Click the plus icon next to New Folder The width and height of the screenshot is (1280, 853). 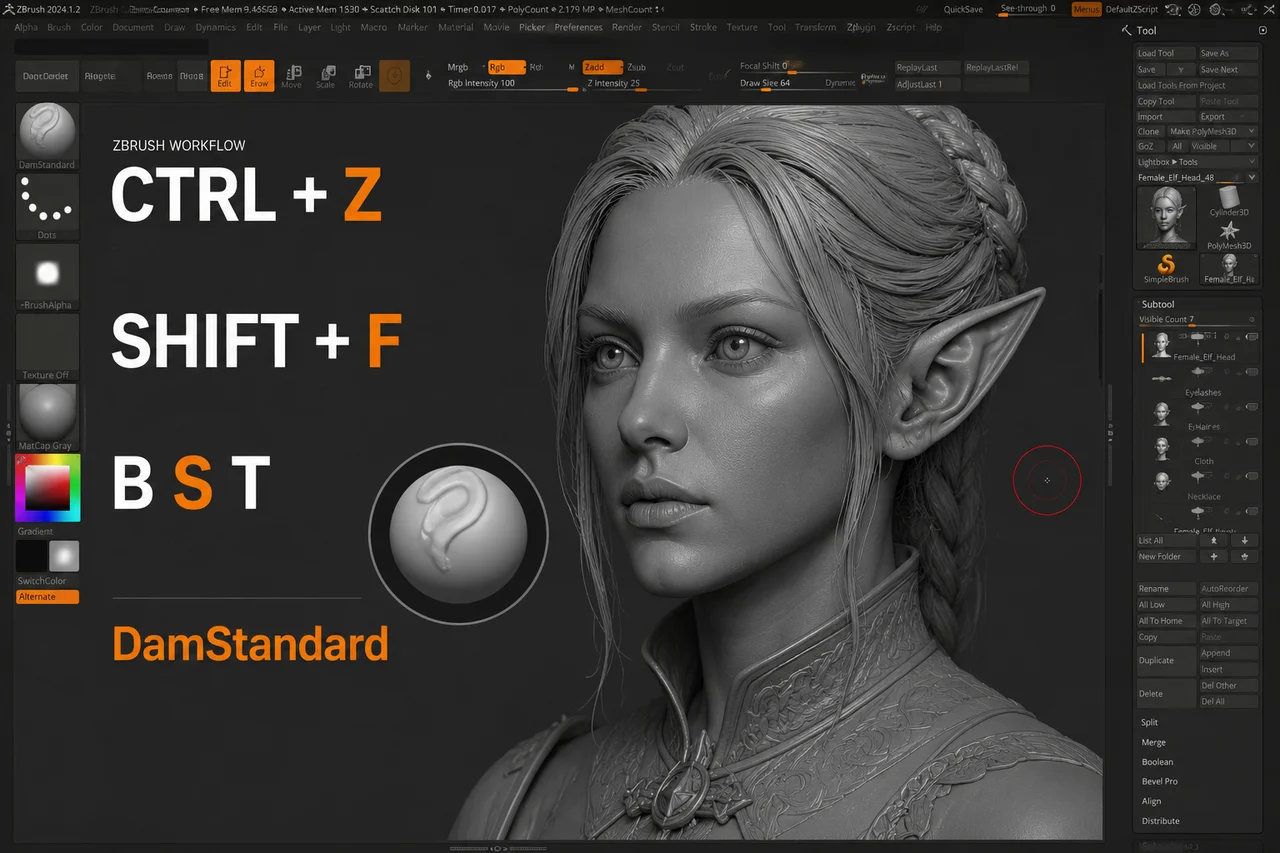click(1213, 556)
